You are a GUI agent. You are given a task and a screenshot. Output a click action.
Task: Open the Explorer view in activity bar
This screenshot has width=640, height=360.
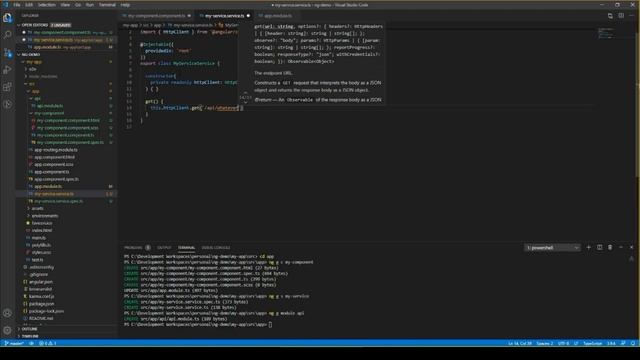[x=7, y=18]
